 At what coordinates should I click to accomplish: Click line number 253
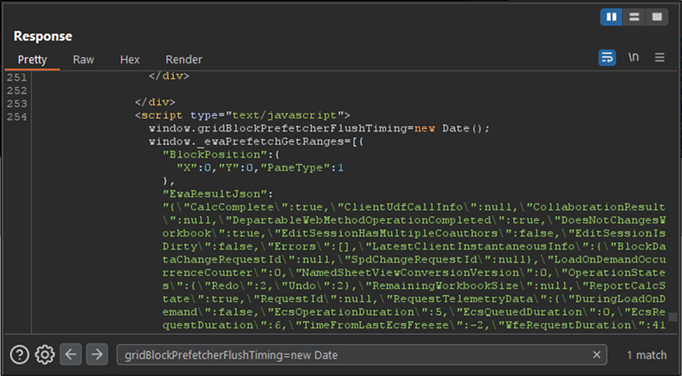click(x=17, y=104)
